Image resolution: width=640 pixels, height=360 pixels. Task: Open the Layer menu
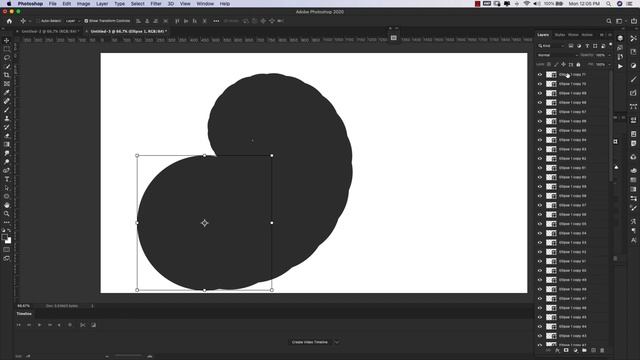102,4
